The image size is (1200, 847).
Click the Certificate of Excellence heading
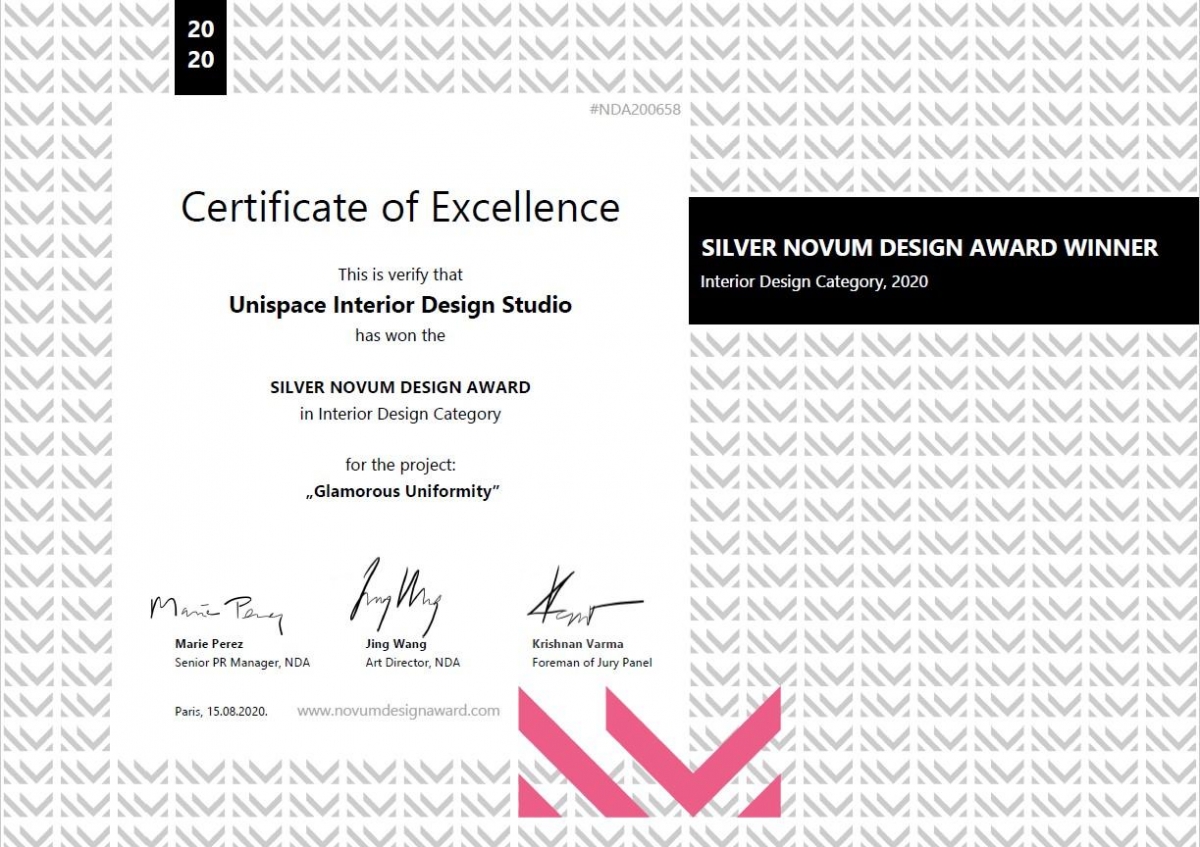click(x=400, y=207)
